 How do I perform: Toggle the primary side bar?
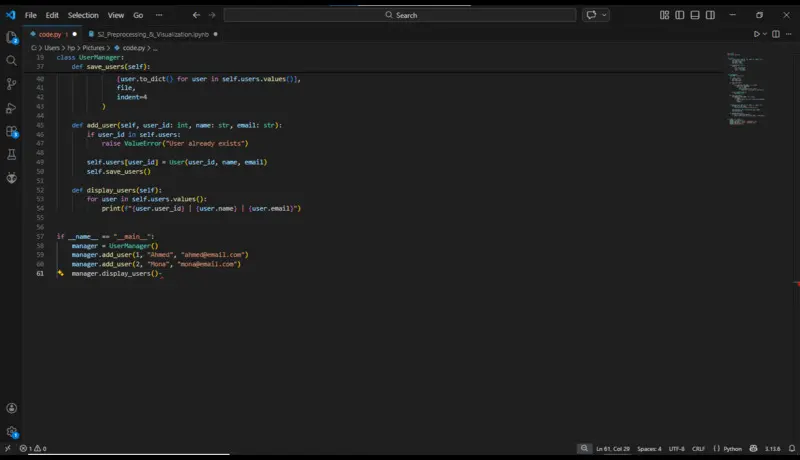(680, 15)
